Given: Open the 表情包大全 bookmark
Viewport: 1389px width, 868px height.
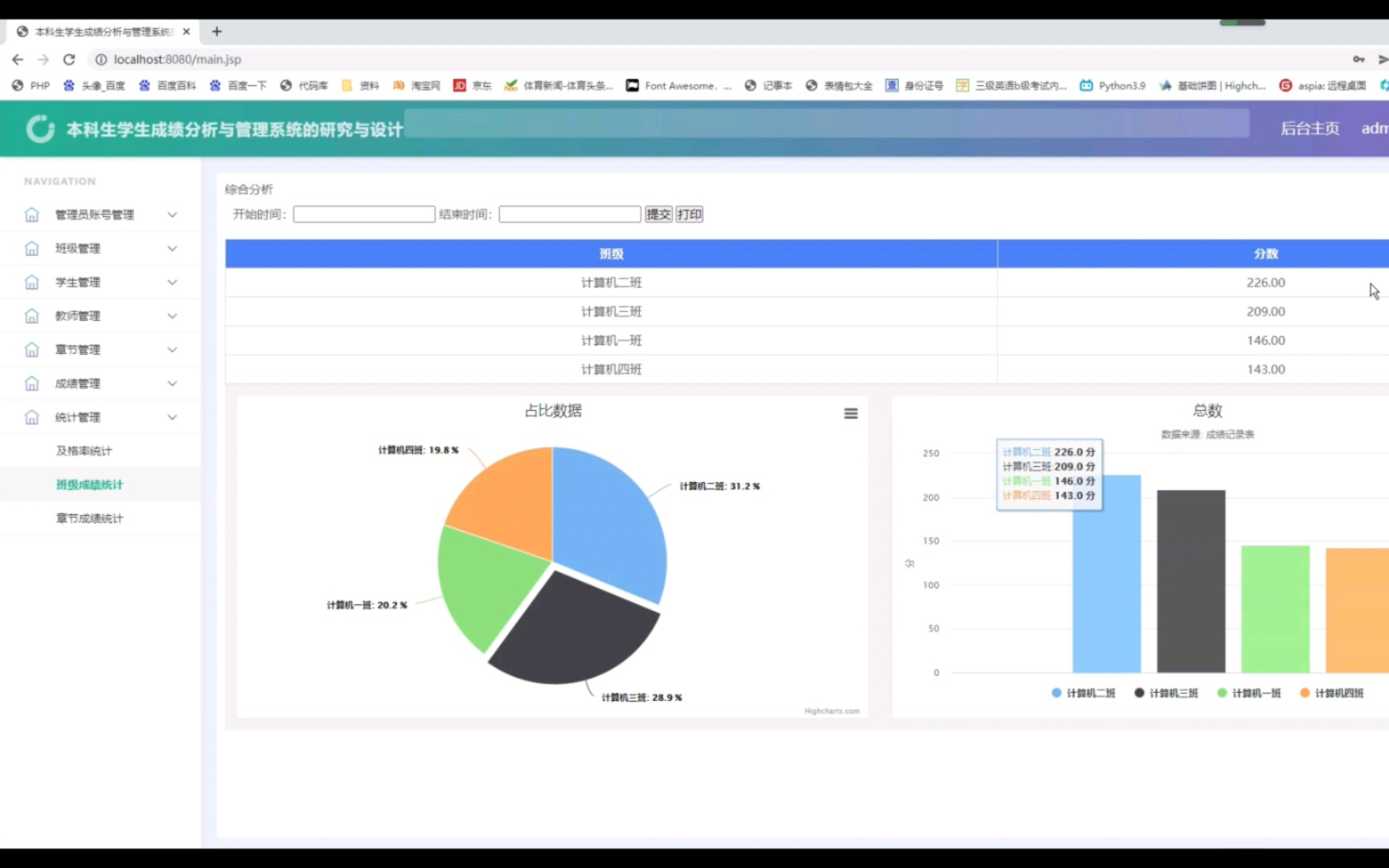Looking at the screenshot, I should [839, 85].
